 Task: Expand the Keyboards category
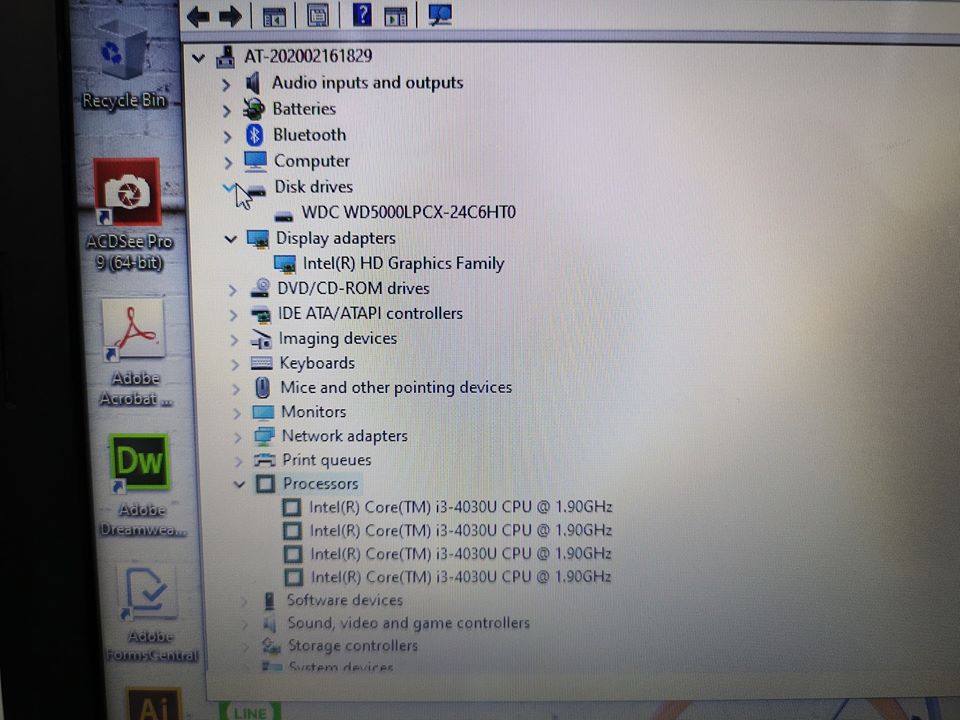pos(234,363)
